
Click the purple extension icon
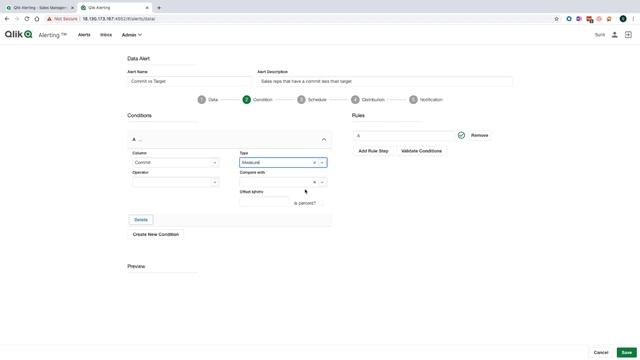click(579, 19)
